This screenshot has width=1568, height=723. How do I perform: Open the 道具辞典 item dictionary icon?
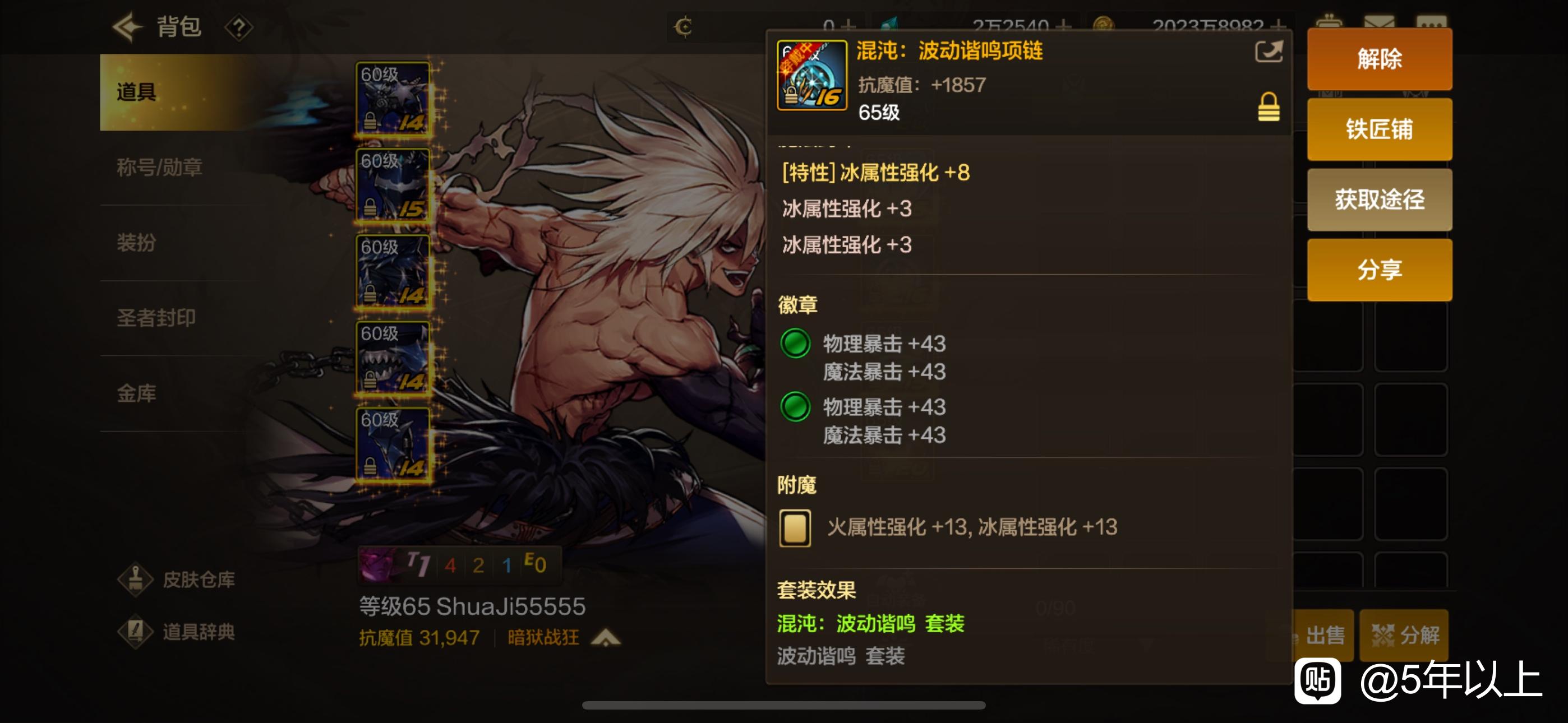135,631
